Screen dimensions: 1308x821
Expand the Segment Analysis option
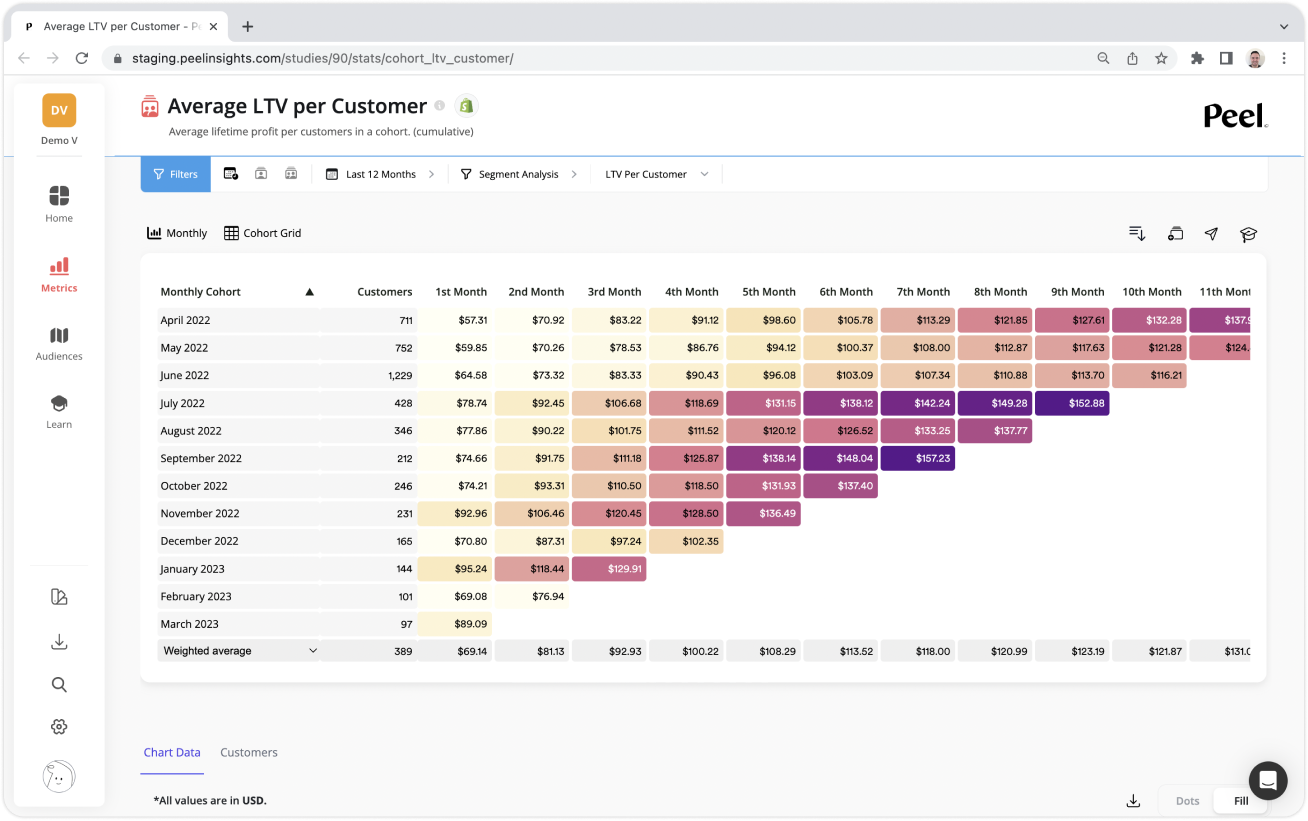pyautogui.click(x=519, y=174)
